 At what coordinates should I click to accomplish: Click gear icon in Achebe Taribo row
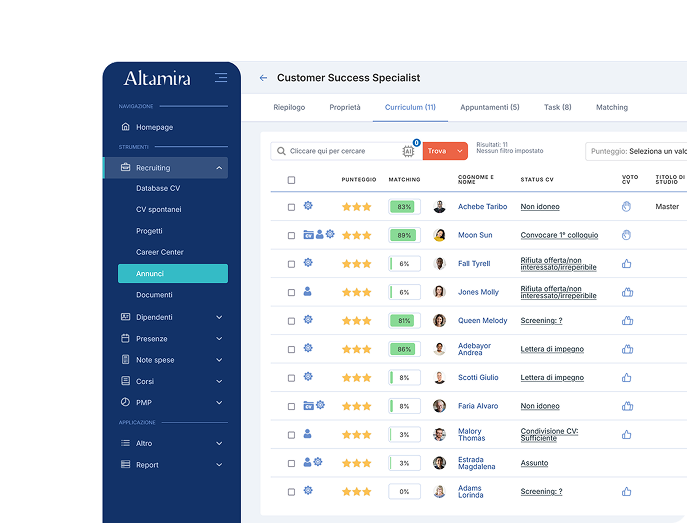(308, 205)
